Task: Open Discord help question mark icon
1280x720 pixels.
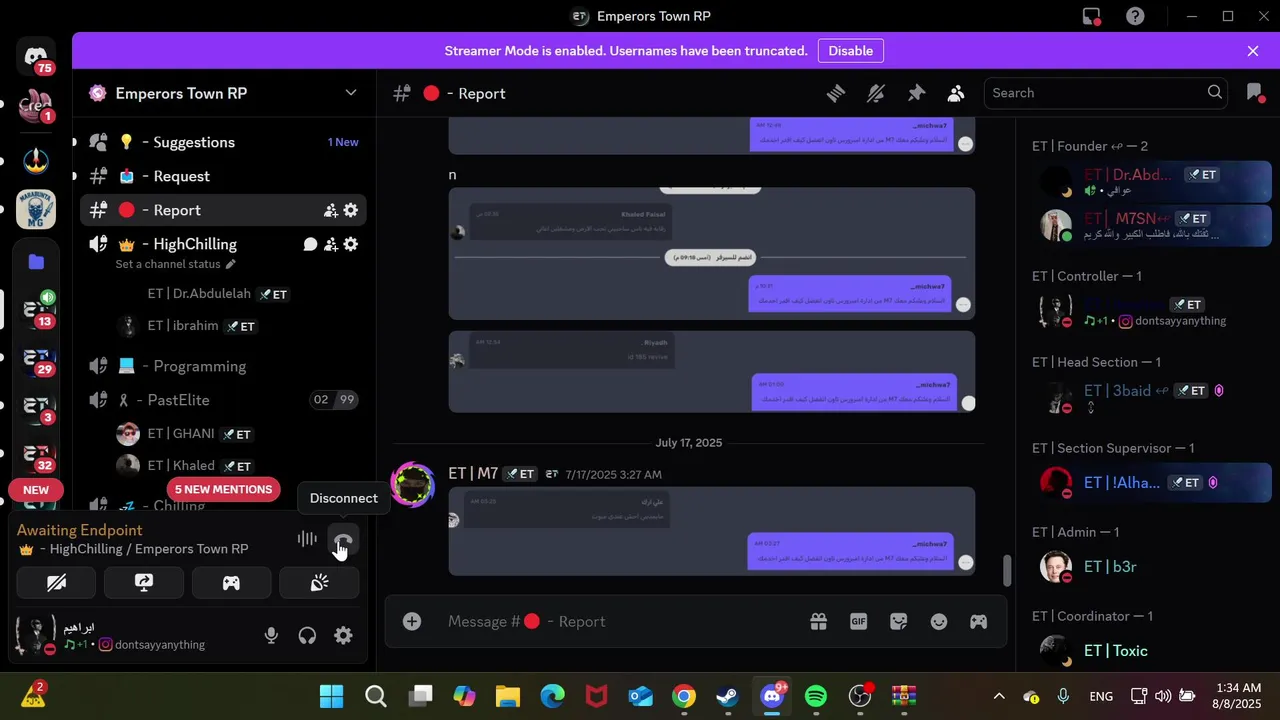Action: (x=1135, y=16)
